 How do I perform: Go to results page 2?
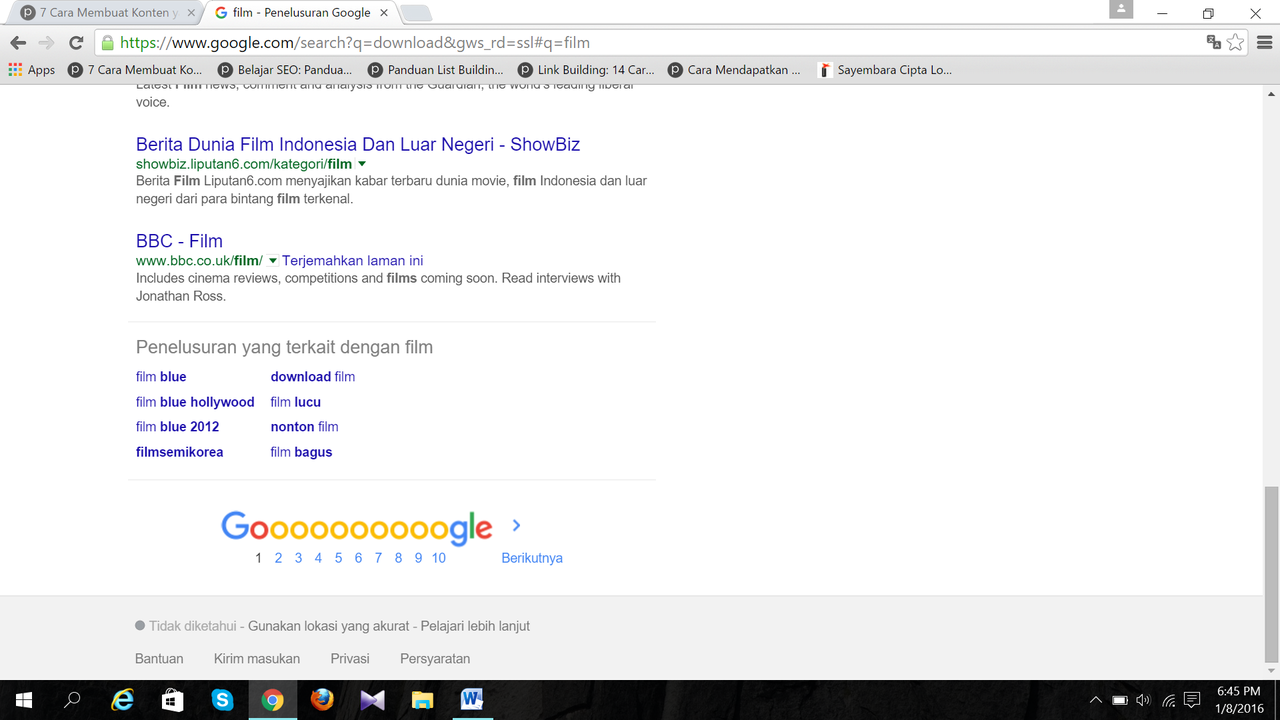(278, 558)
